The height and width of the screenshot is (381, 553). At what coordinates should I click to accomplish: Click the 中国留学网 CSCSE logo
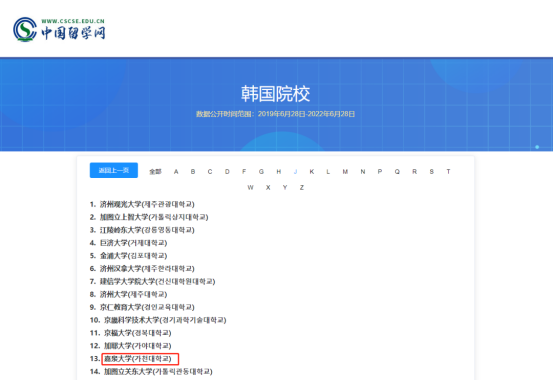59,30
